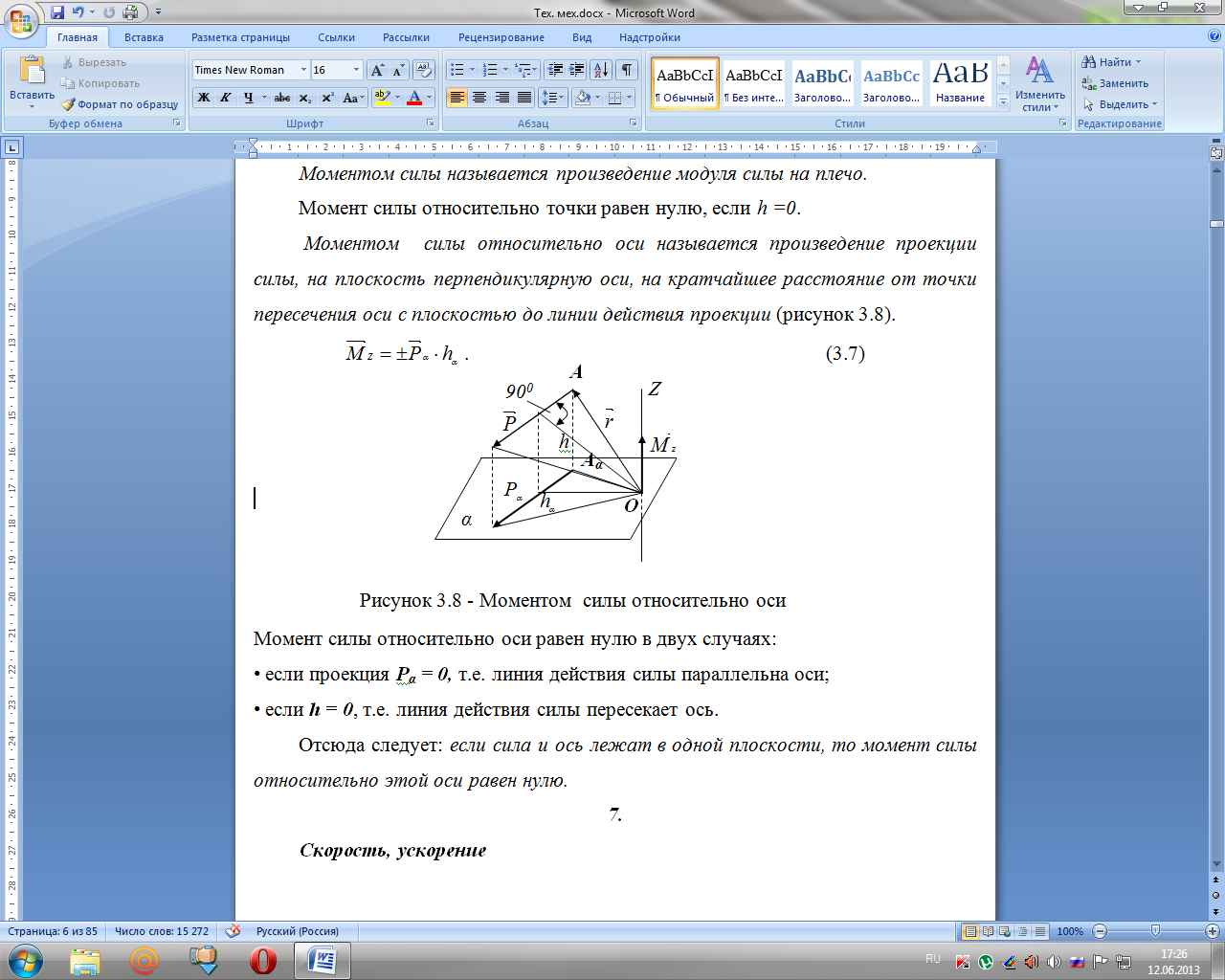Click the spelling check icon in status bar
This screenshot has width=1225, height=980.
(233, 931)
